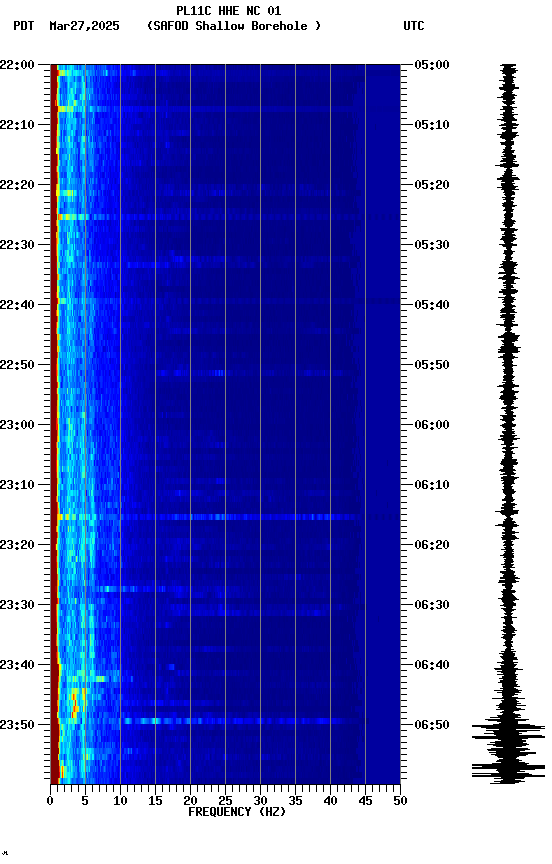Click the SAFOD Shallow Borehole label
This screenshot has width=552, height=864.
point(234,26)
